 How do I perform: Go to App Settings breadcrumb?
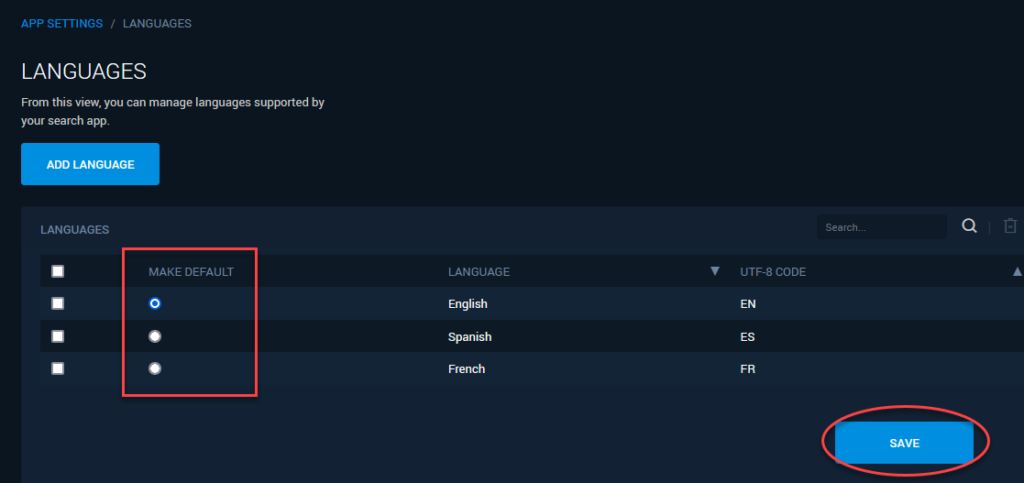point(62,23)
